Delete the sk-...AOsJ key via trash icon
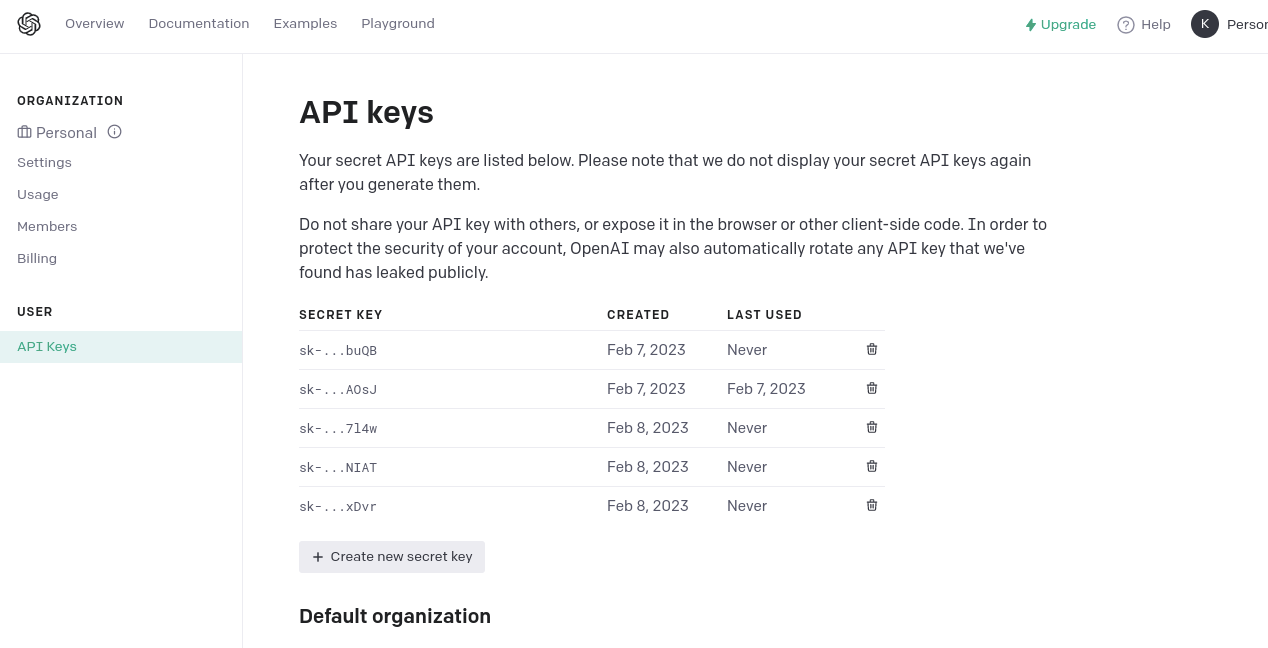Image resolution: width=1268 pixels, height=648 pixels. [872, 388]
